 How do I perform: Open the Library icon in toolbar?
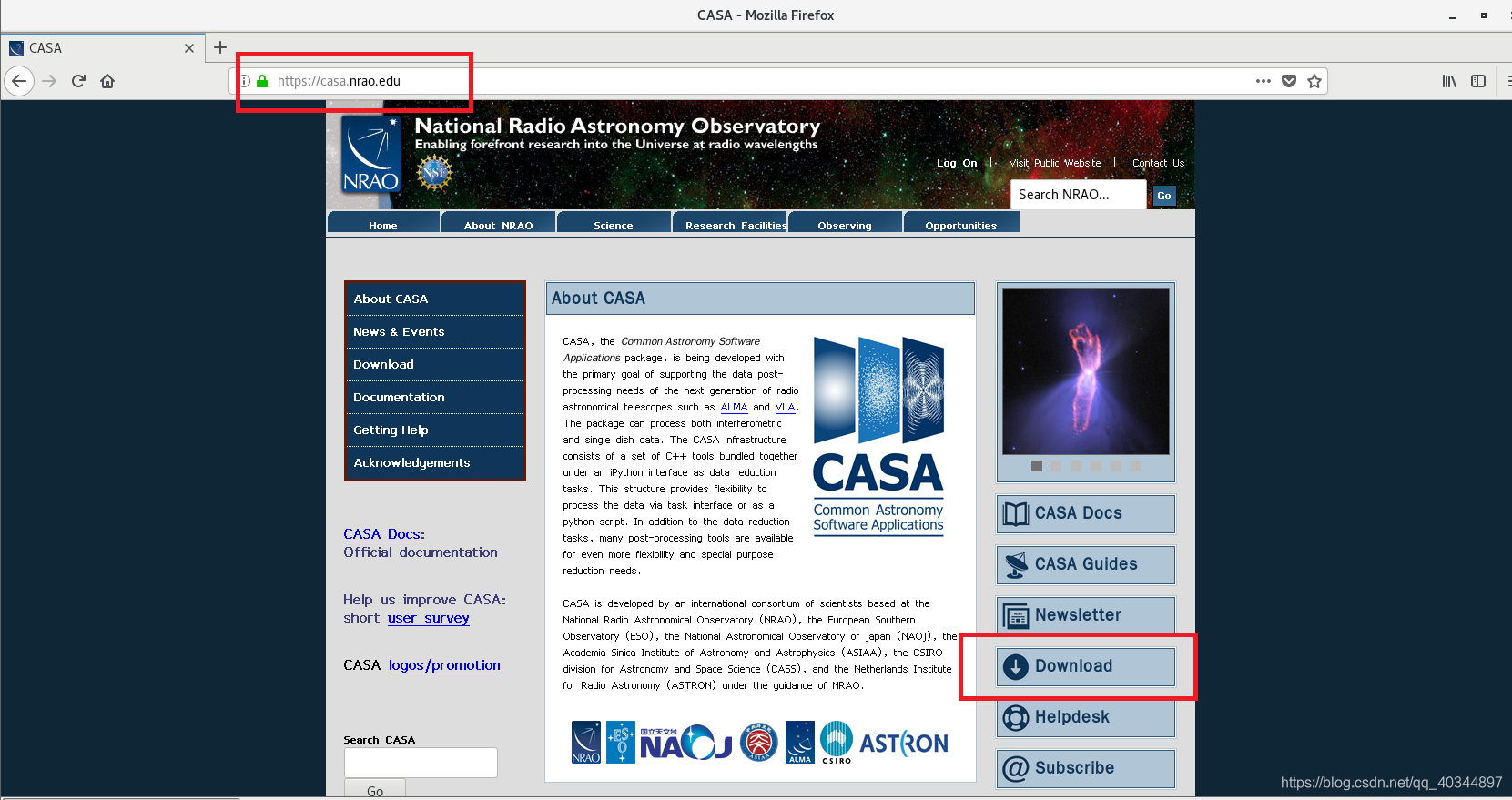coord(1449,81)
